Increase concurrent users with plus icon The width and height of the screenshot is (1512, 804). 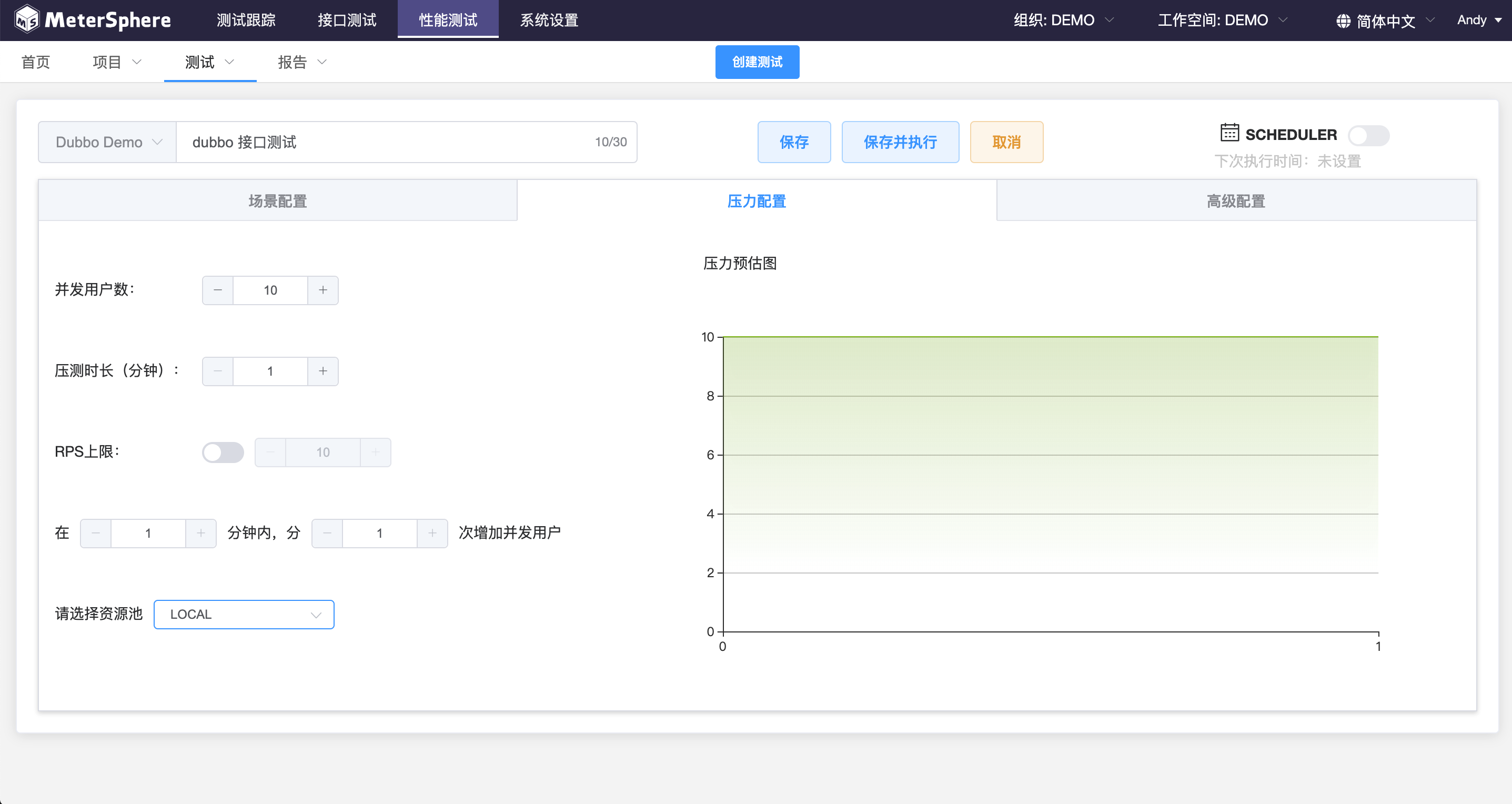[x=323, y=290]
